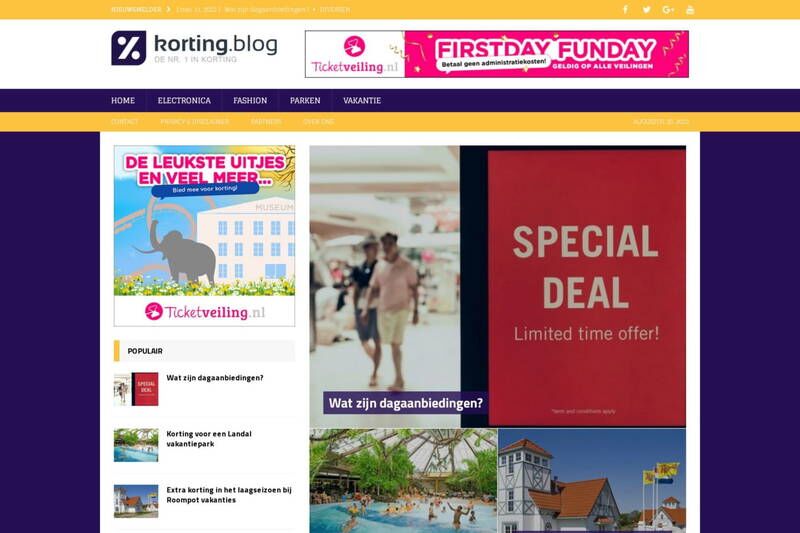Open the Vakantie menu item
Viewport: 800px width, 533px height.
pos(362,100)
